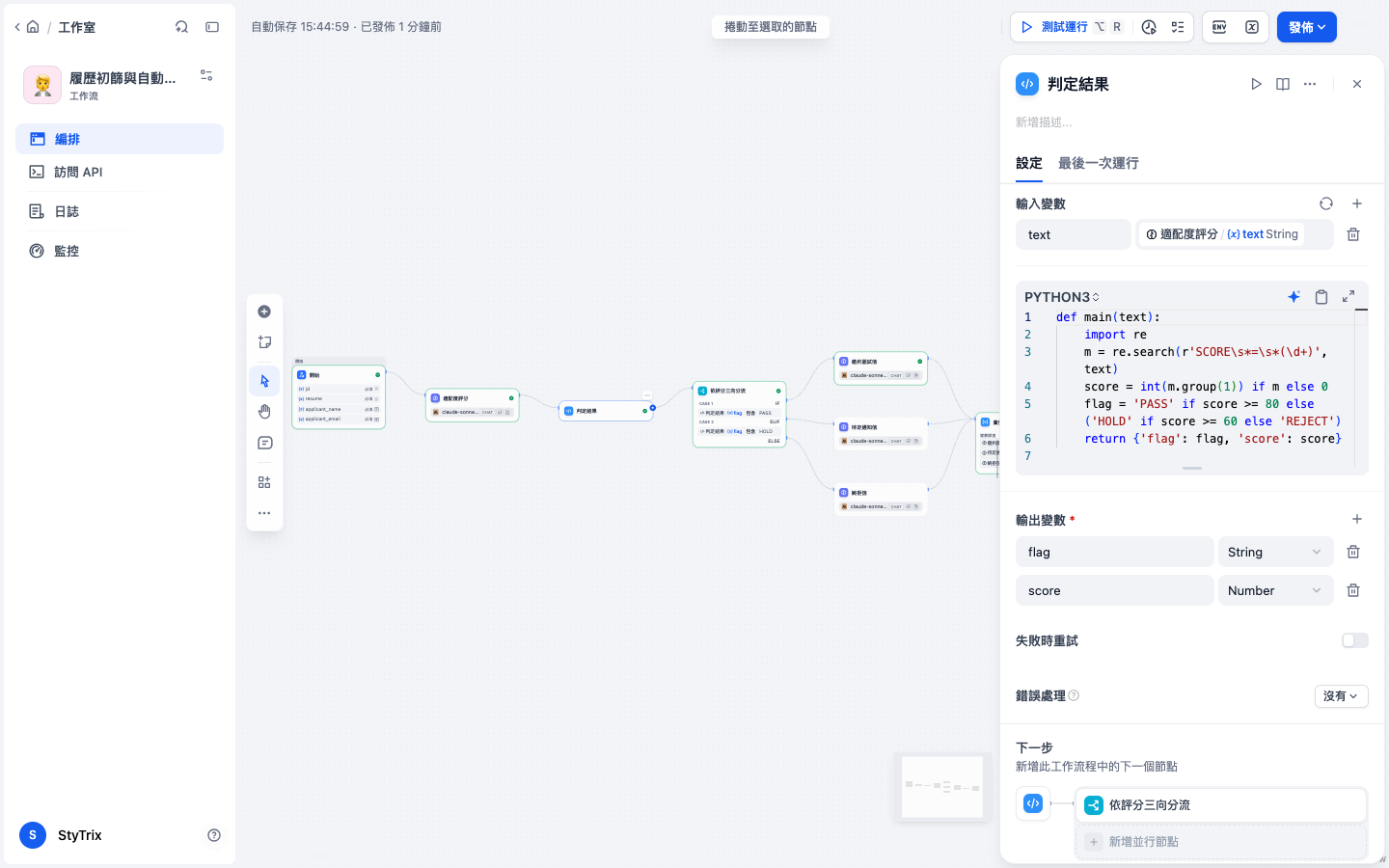Select the 依評分三向分流 node on canvas

point(739,415)
